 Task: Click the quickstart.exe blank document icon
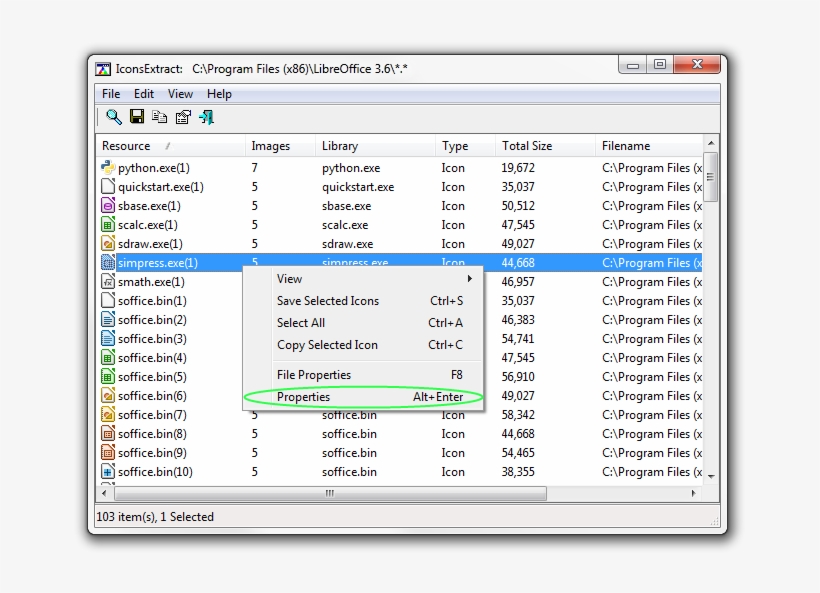click(x=108, y=186)
